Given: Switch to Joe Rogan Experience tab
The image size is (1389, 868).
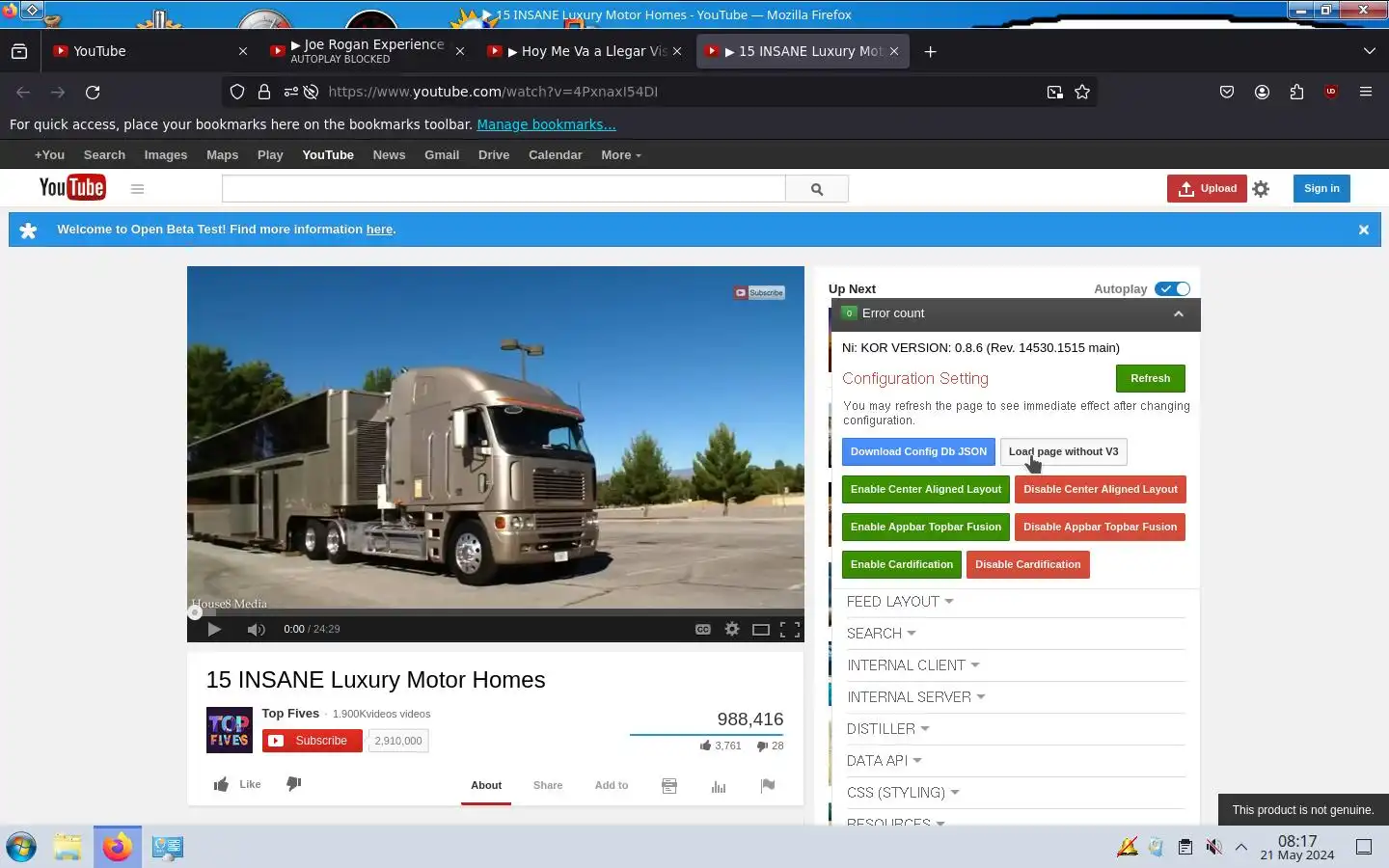Looking at the screenshot, I should (367, 51).
